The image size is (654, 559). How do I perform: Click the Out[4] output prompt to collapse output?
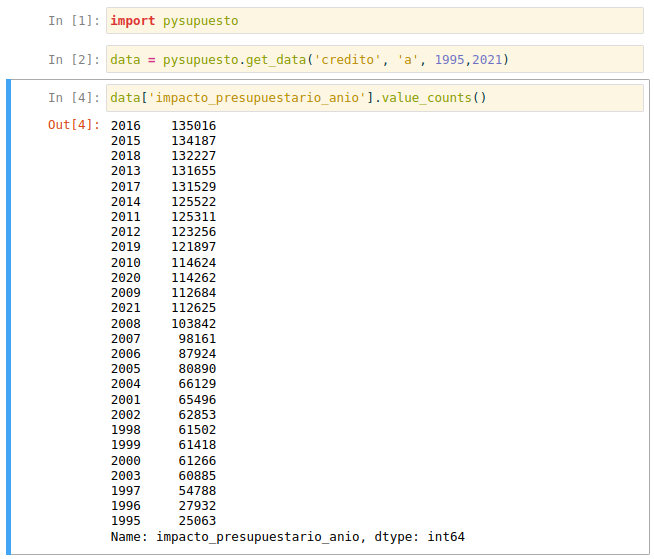coord(74,125)
